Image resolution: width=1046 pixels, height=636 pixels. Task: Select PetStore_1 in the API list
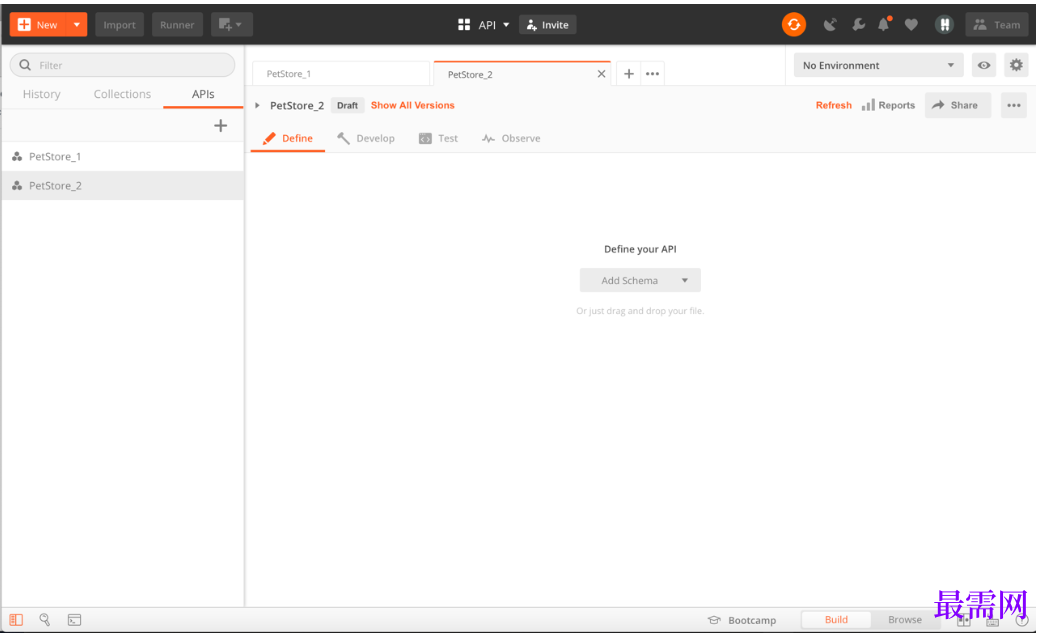coord(123,156)
